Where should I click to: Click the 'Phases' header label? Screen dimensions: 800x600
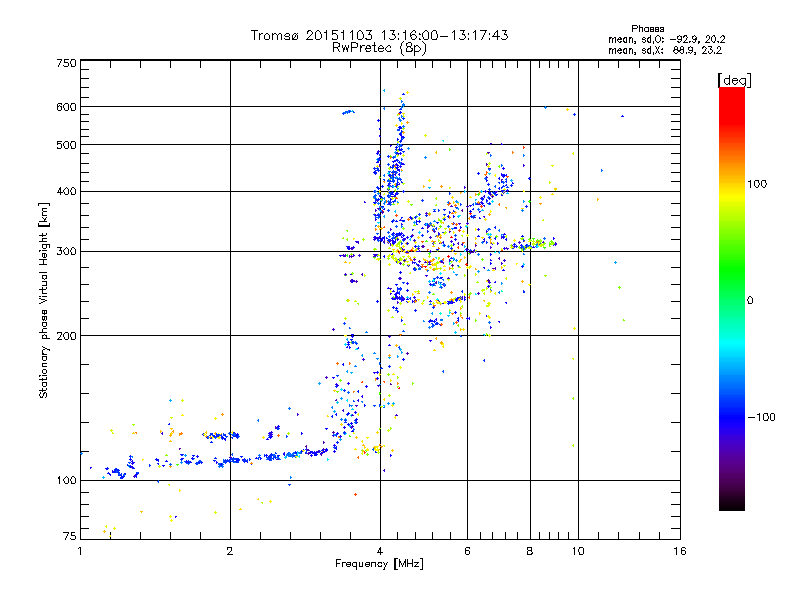(647, 29)
